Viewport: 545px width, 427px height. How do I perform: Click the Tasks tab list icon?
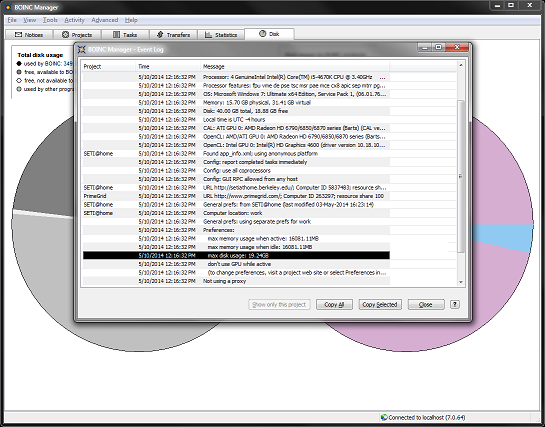[x=116, y=34]
